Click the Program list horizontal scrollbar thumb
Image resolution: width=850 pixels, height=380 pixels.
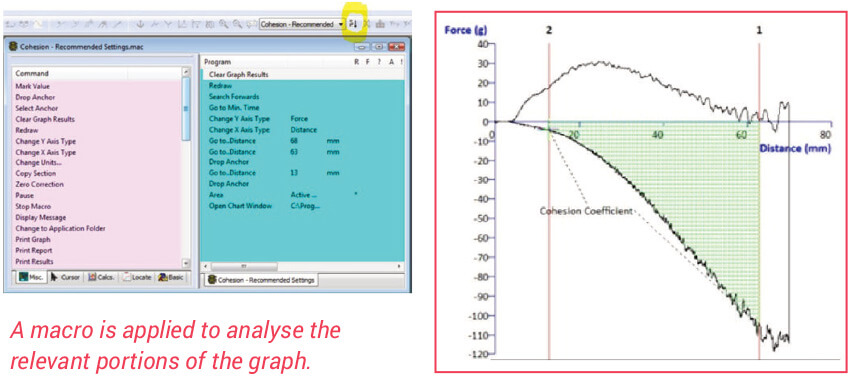click(243, 266)
